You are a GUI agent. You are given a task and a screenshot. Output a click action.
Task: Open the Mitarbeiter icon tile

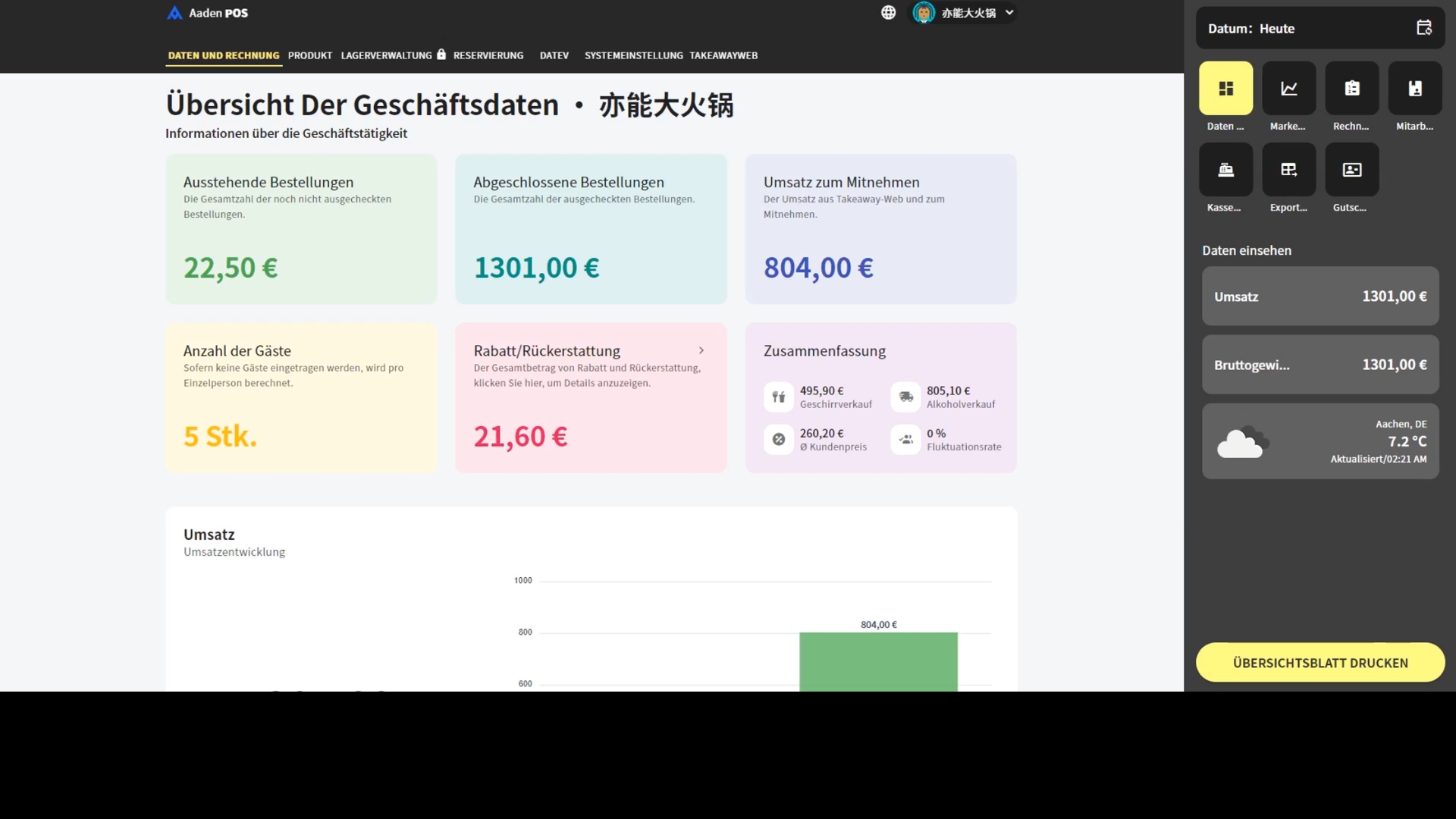pos(1414,89)
